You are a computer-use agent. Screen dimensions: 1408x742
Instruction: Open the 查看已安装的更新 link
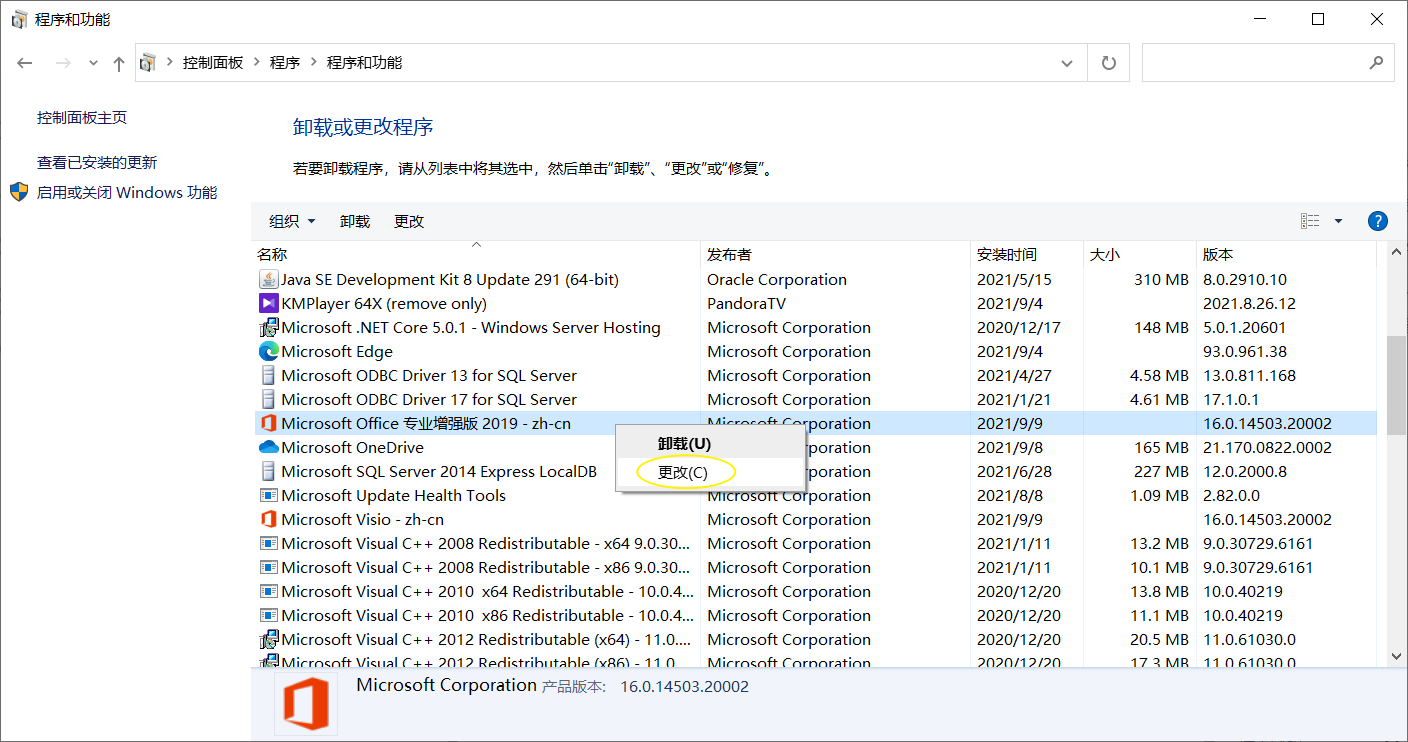(x=97, y=162)
